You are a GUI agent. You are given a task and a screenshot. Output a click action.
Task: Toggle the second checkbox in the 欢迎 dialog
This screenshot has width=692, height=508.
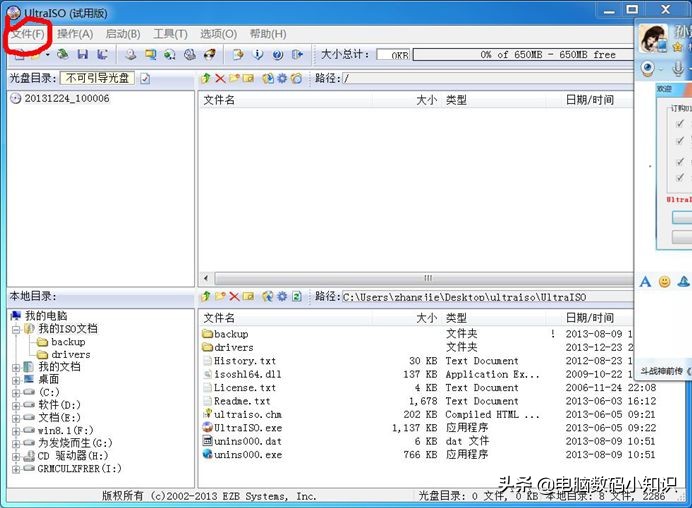pos(680,141)
